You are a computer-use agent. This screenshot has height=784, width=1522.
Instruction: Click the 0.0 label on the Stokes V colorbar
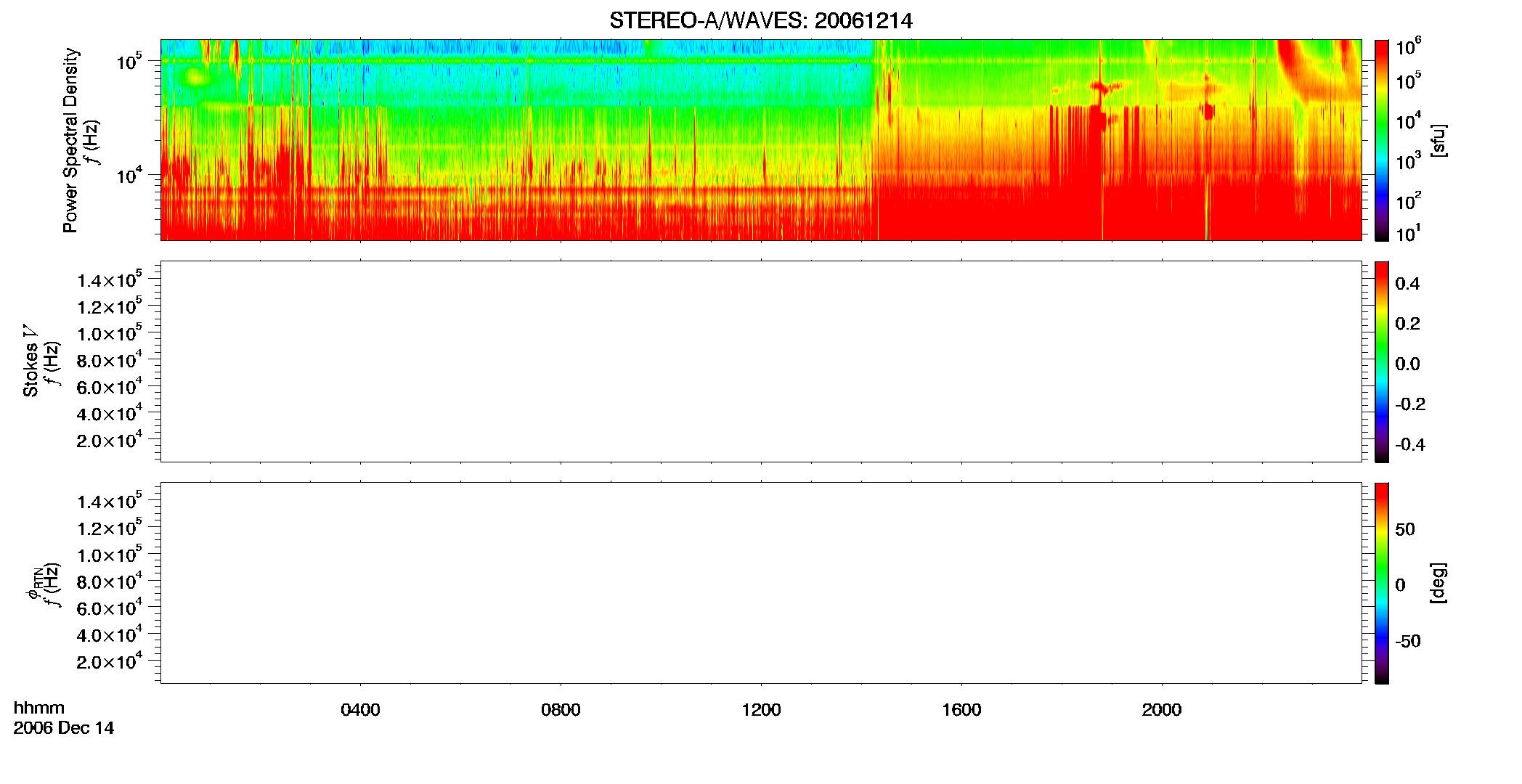click(1407, 364)
